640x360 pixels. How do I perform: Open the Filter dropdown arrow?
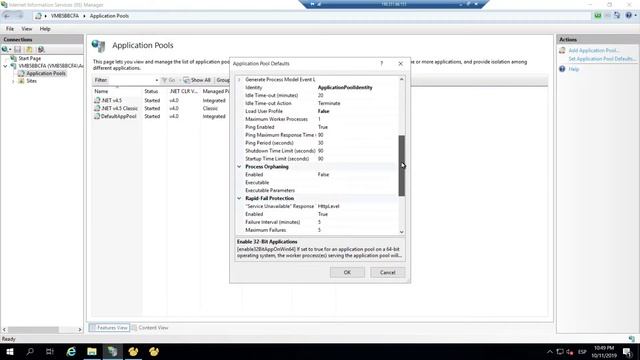pyautogui.click(x=157, y=80)
